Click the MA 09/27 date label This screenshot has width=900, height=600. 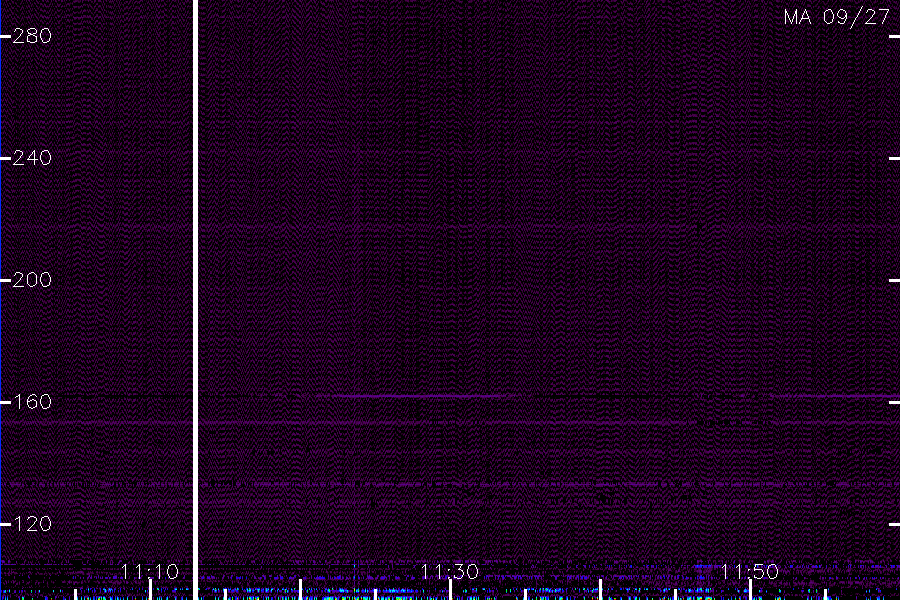point(837,17)
